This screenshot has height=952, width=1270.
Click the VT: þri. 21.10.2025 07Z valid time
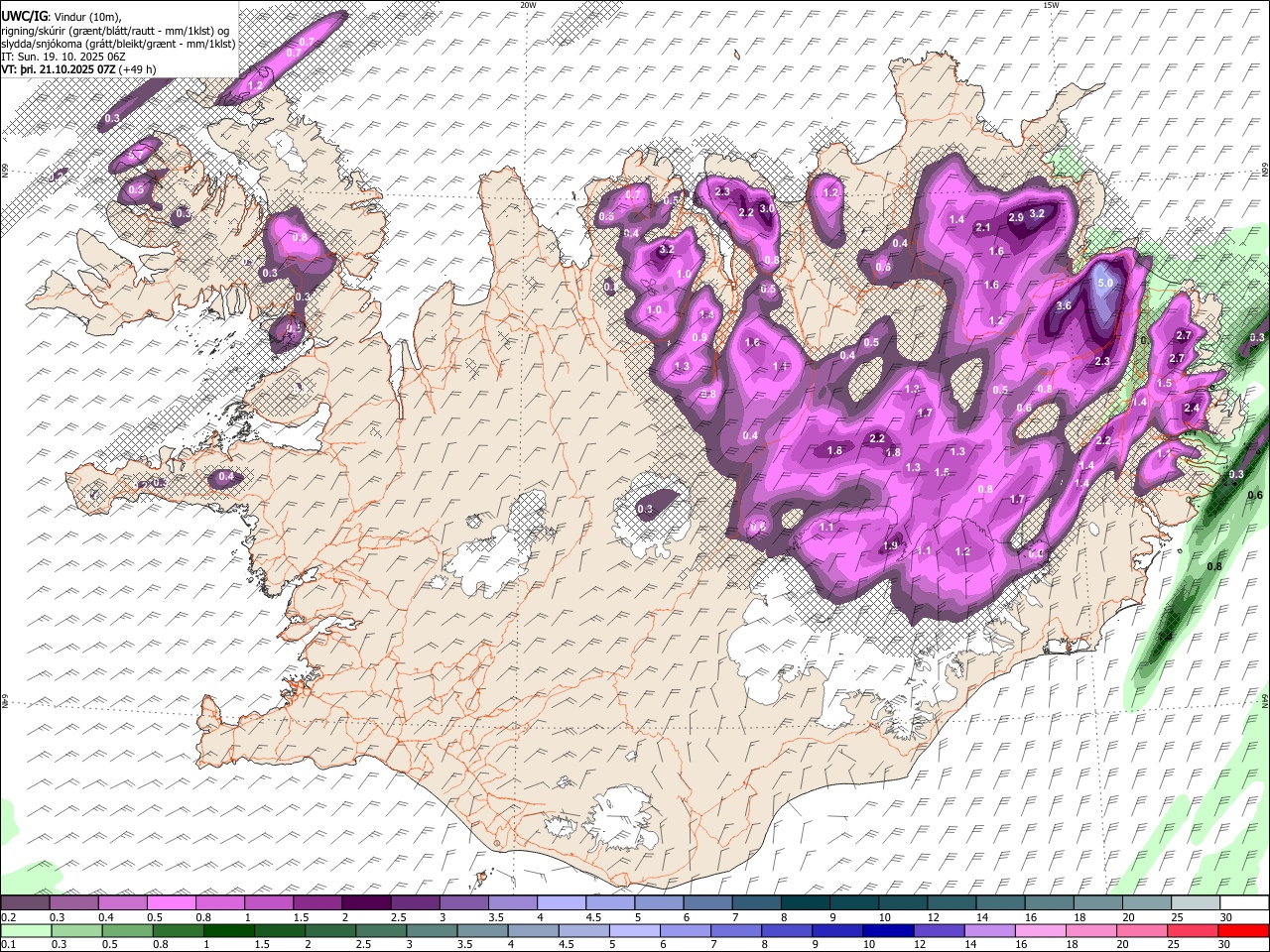tap(58, 69)
